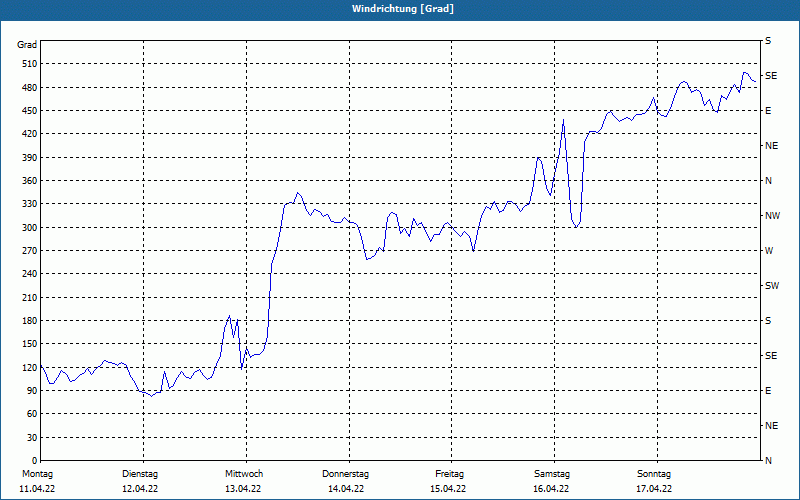The width and height of the screenshot is (800, 500).
Task: Select the date 17.04.22 under Sonntag
Action: [654, 489]
